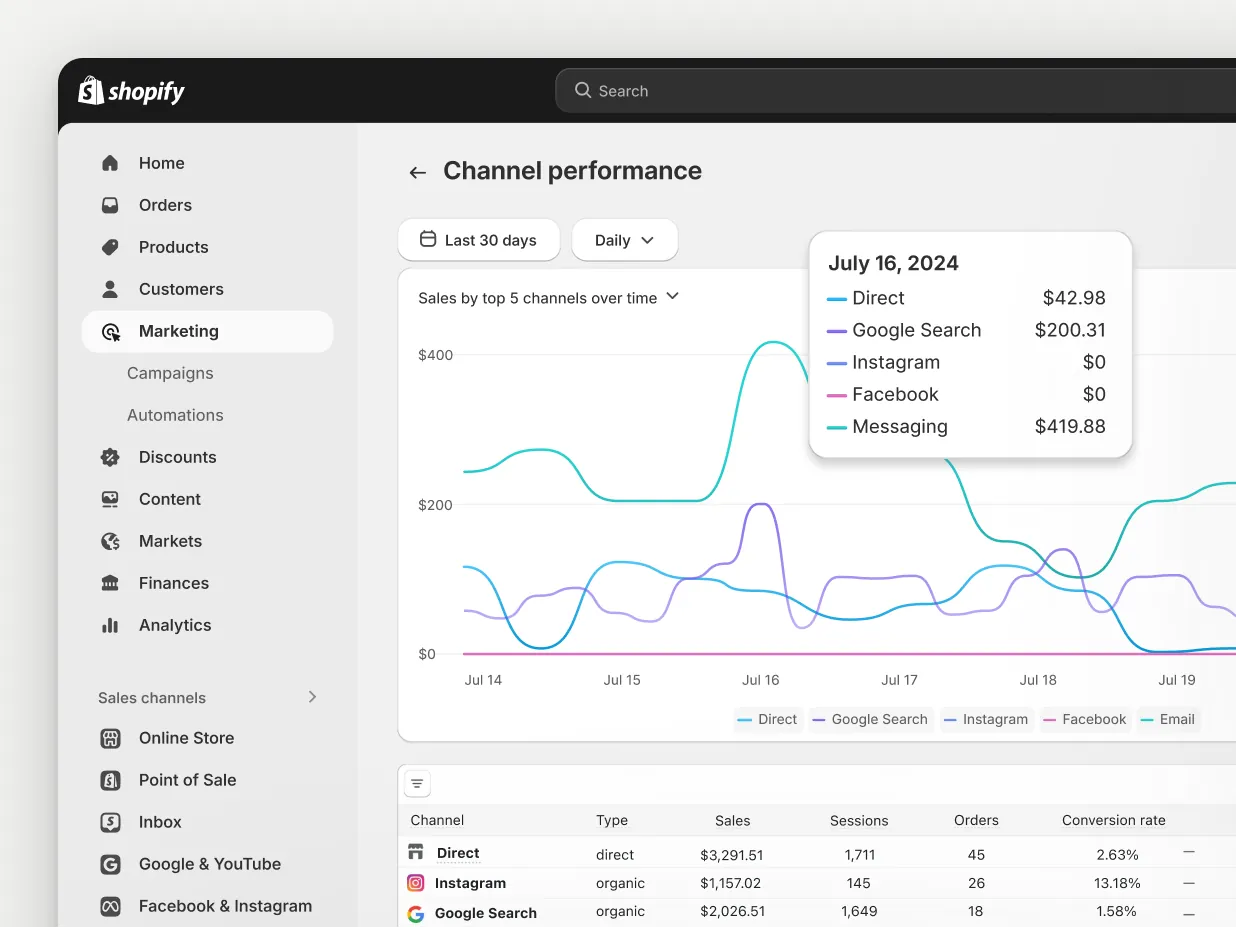Click the Facebook & Instagram Meta icon

[x=110, y=906]
